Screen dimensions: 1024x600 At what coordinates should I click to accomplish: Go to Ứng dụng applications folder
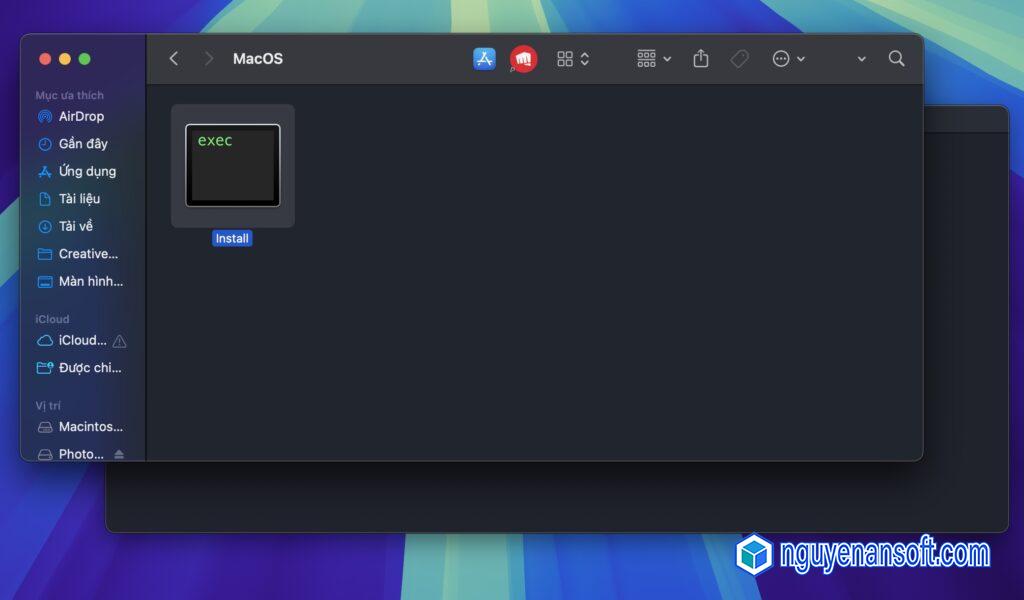coord(86,171)
